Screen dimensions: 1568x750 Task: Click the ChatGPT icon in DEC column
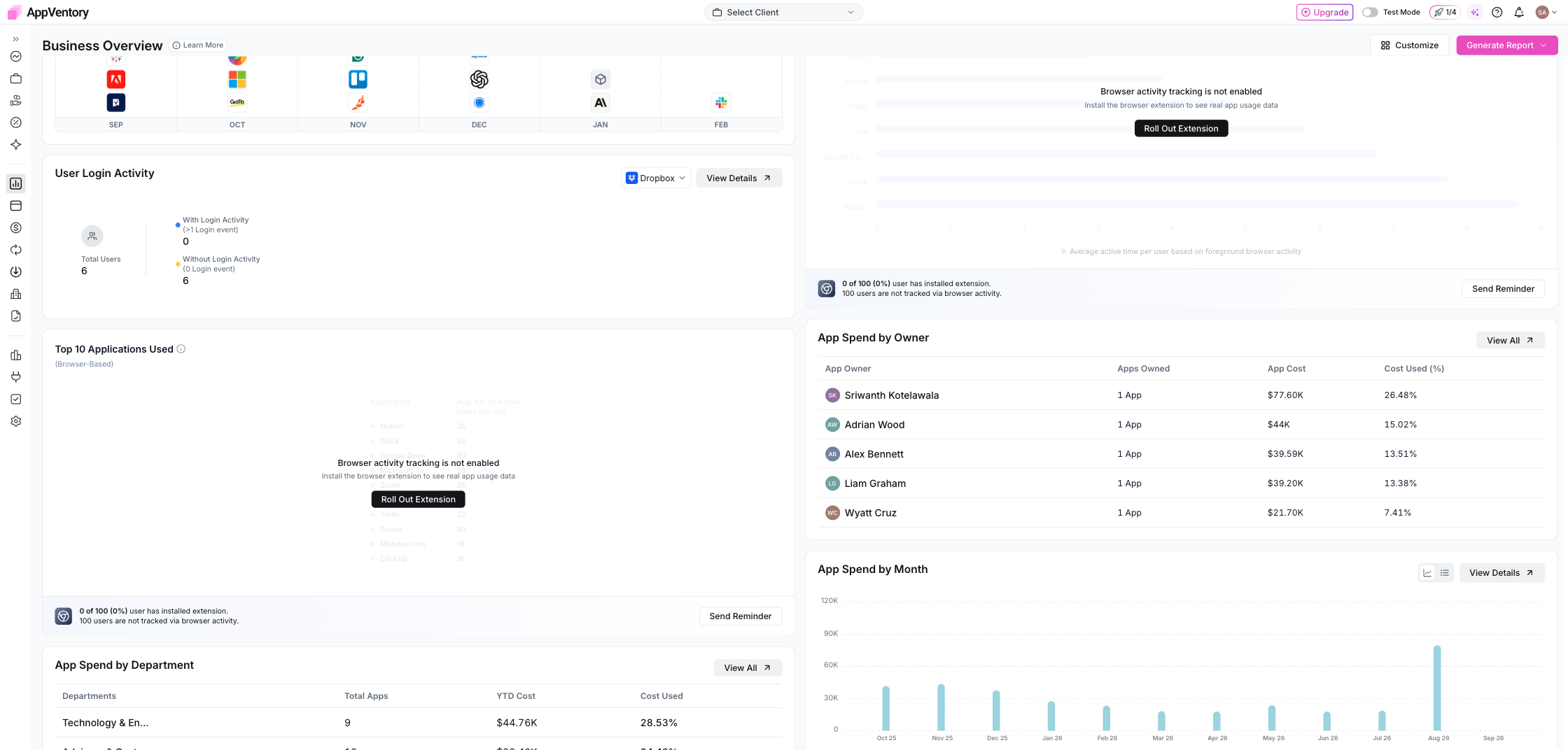pos(479,79)
